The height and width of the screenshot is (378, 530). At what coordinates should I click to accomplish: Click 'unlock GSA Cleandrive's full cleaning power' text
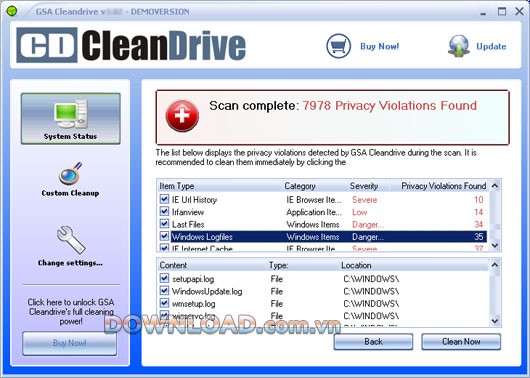coord(71,311)
